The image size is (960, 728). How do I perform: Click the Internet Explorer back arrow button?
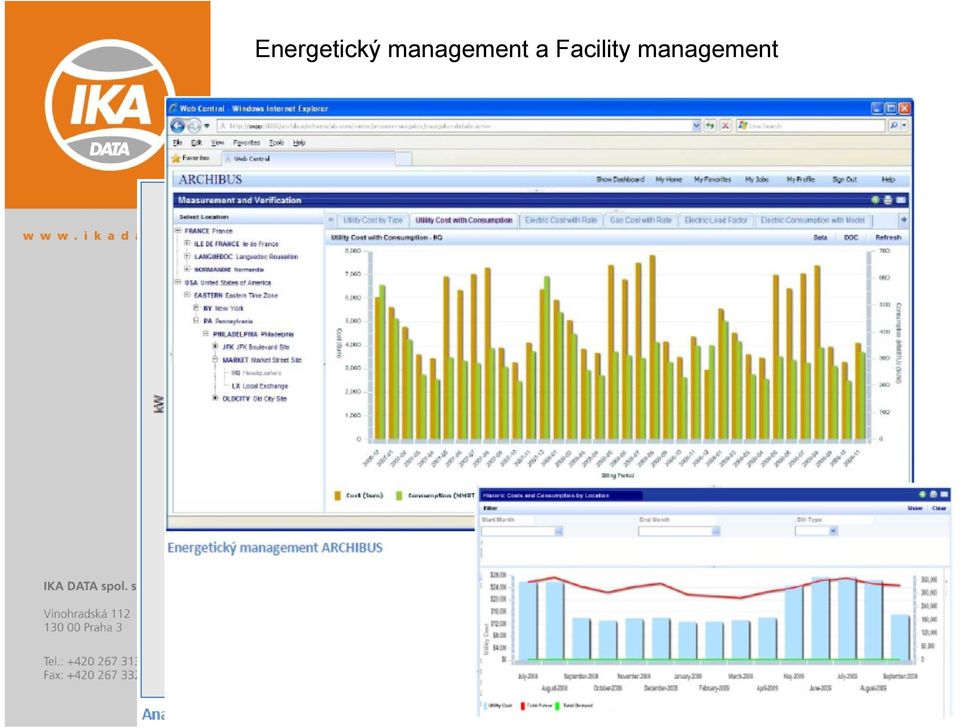pyautogui.click(x=178, y=126)
